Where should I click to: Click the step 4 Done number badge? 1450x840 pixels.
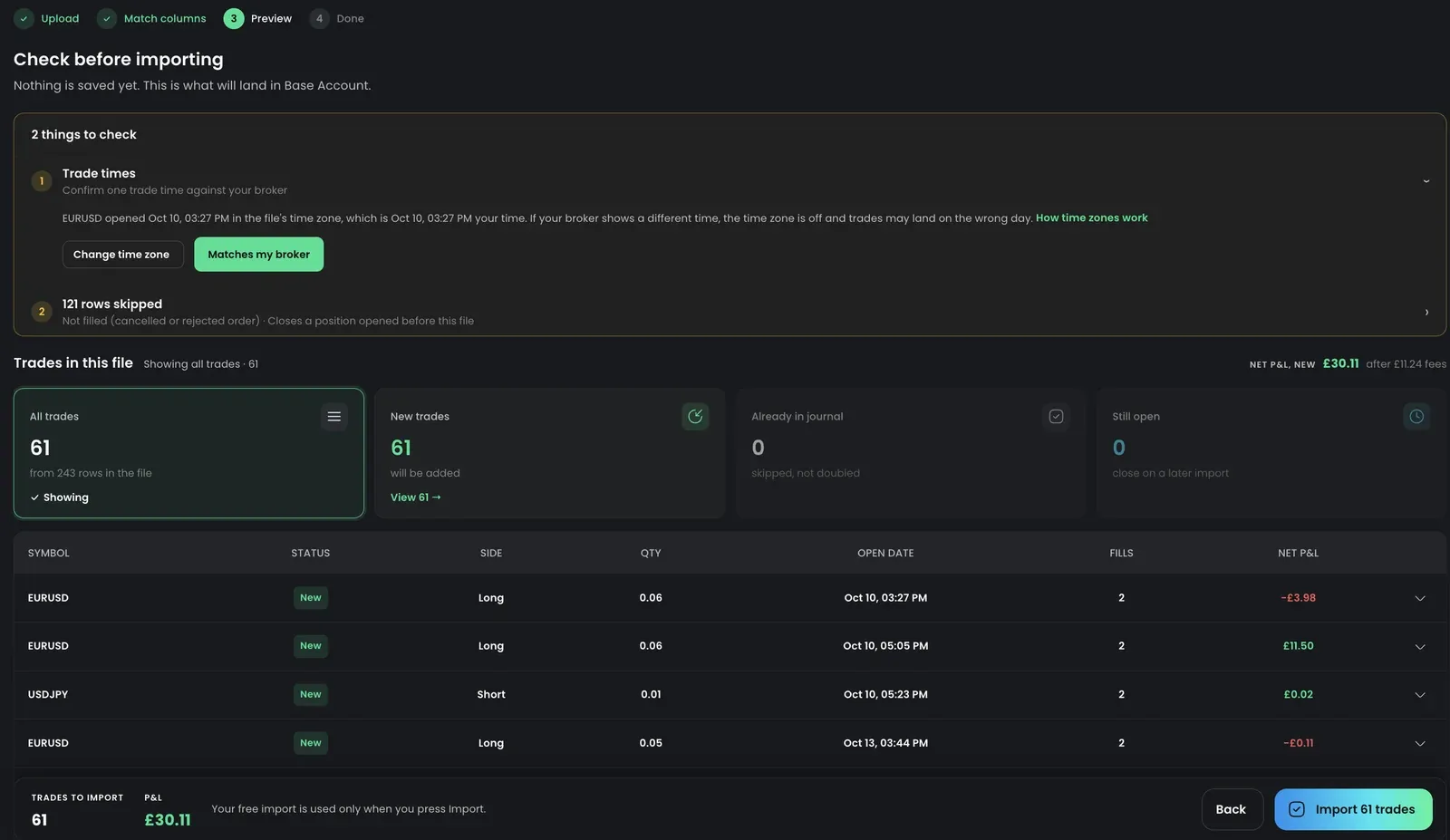[x=319, y=18]
